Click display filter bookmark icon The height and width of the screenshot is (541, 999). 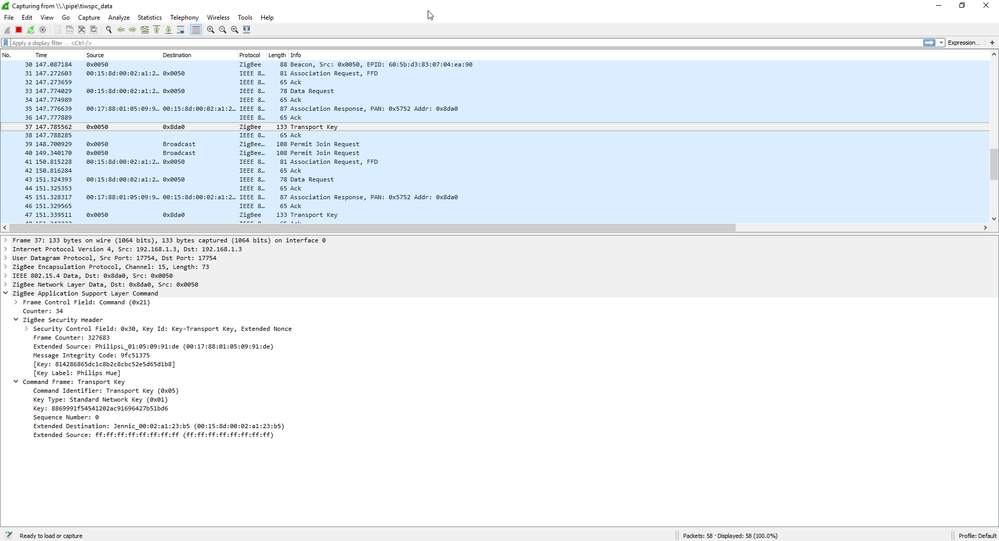pyautogui.click(x=6, y=43)
